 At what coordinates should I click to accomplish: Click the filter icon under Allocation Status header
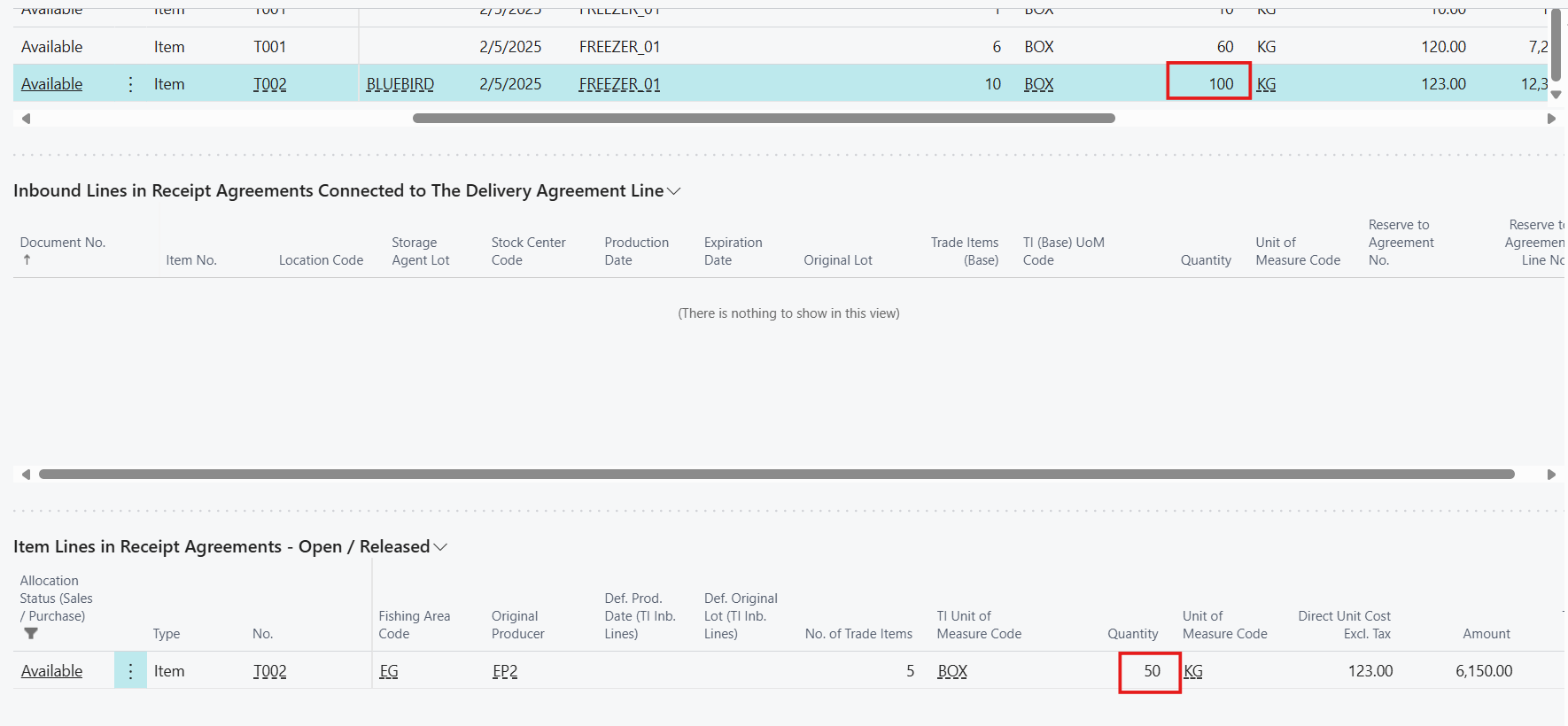tap(31, 634)
